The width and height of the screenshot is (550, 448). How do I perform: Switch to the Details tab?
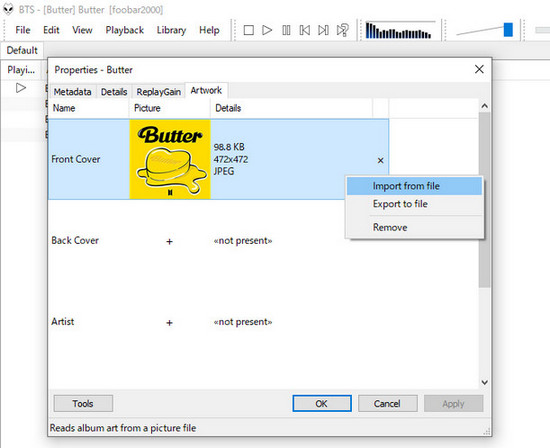114,92
